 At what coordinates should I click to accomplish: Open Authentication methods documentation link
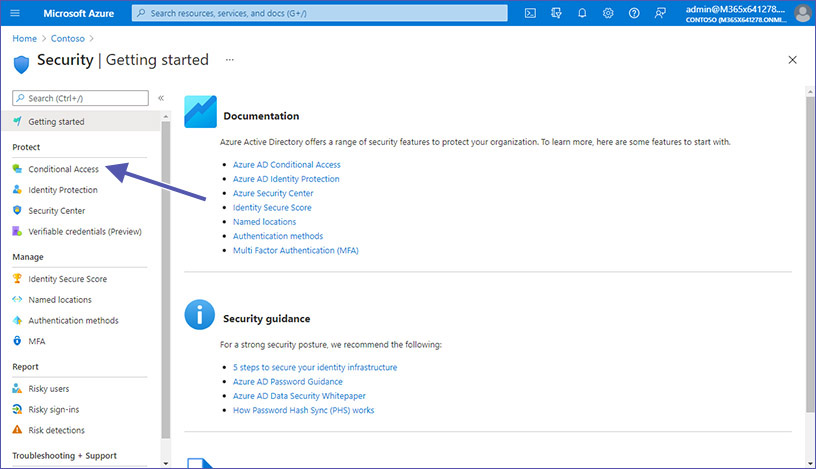click(x=278, y=236)
